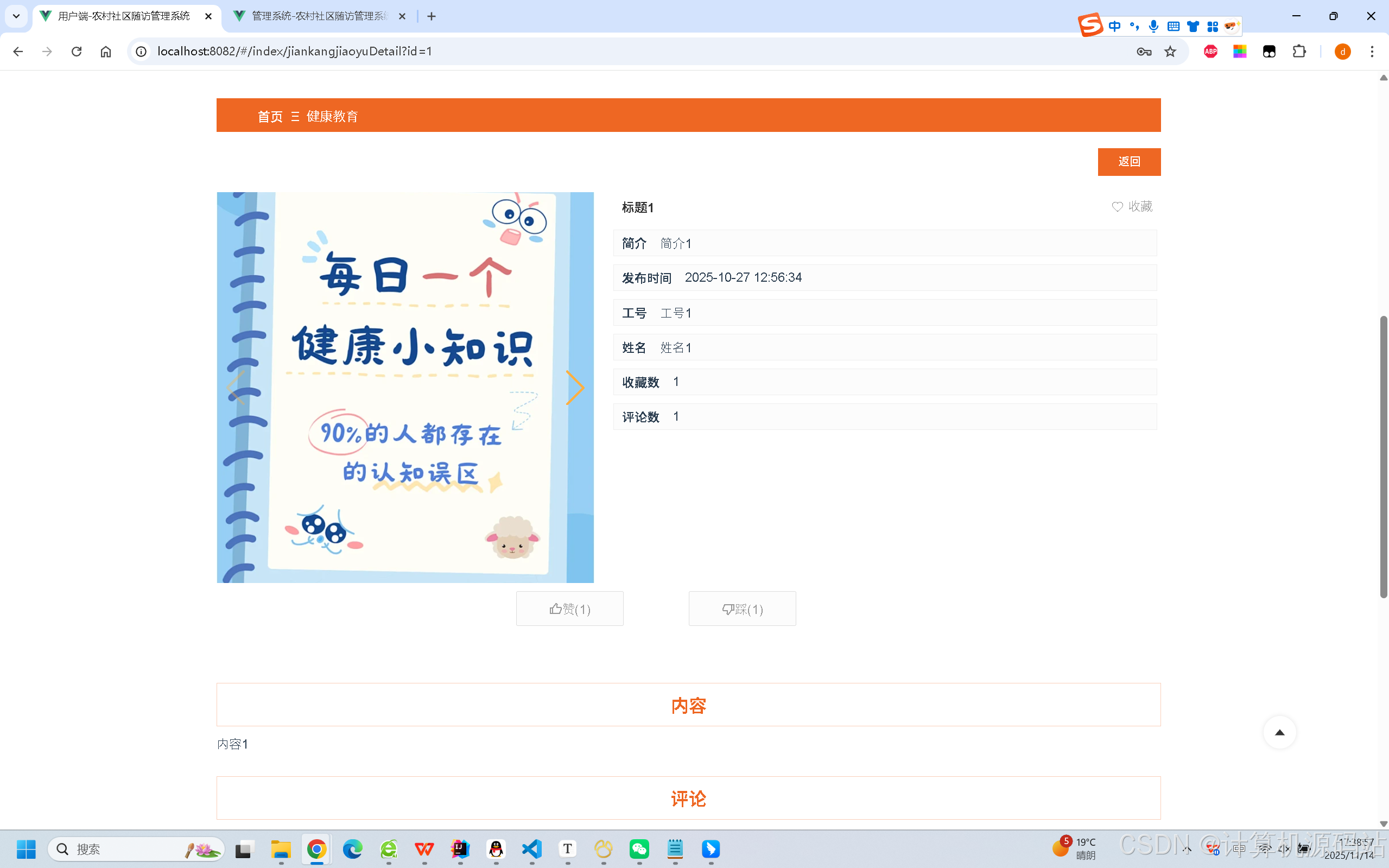This screenshot has height=868, width=1389.
Task: Click the 返回 button
Action: 1129,162
